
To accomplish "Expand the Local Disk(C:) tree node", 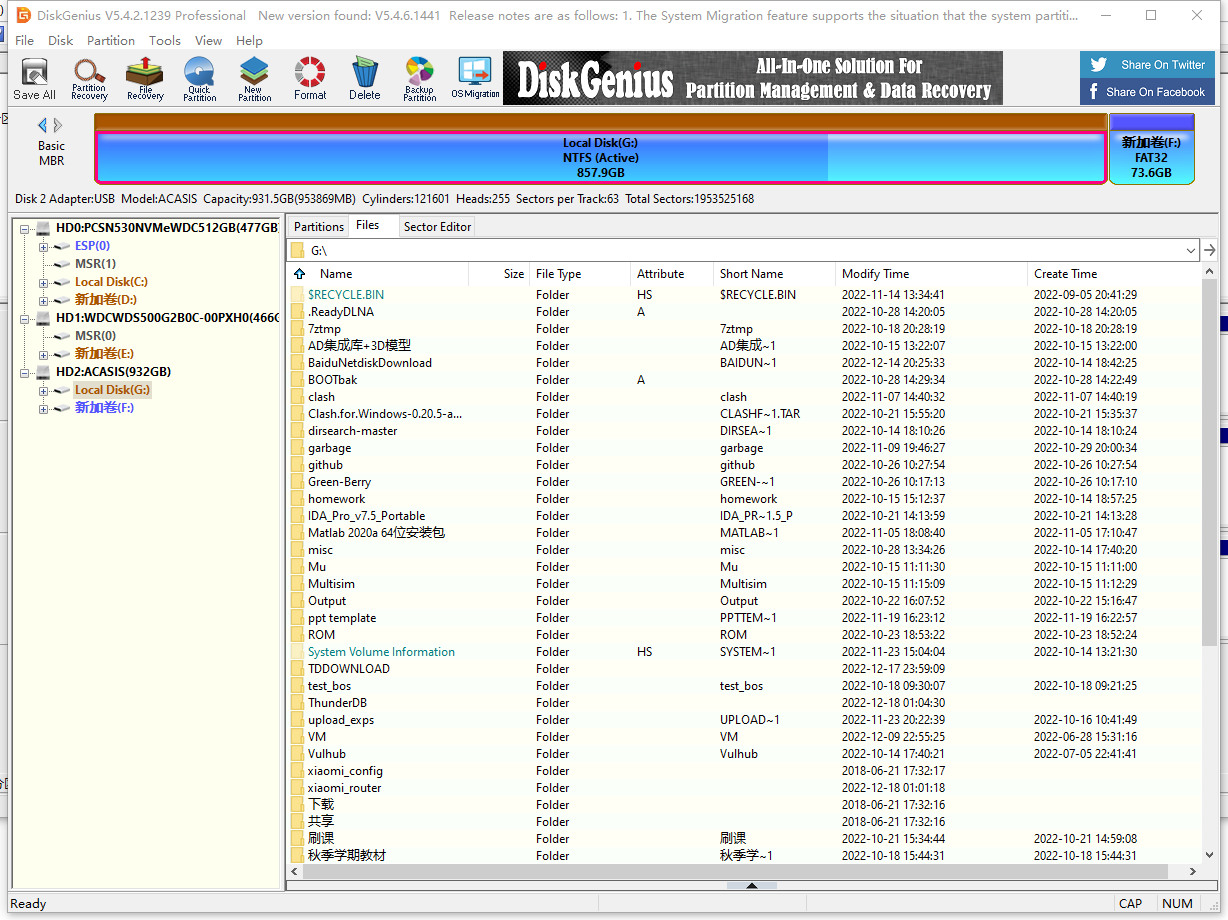I will [43, 282].
